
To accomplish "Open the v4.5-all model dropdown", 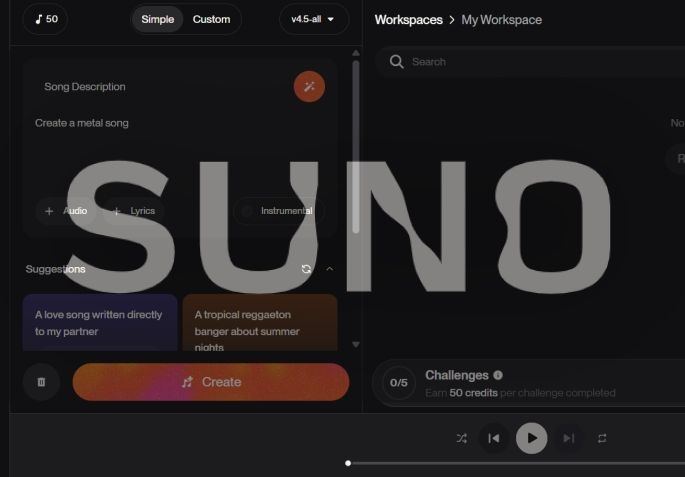I will coord(314,19).
